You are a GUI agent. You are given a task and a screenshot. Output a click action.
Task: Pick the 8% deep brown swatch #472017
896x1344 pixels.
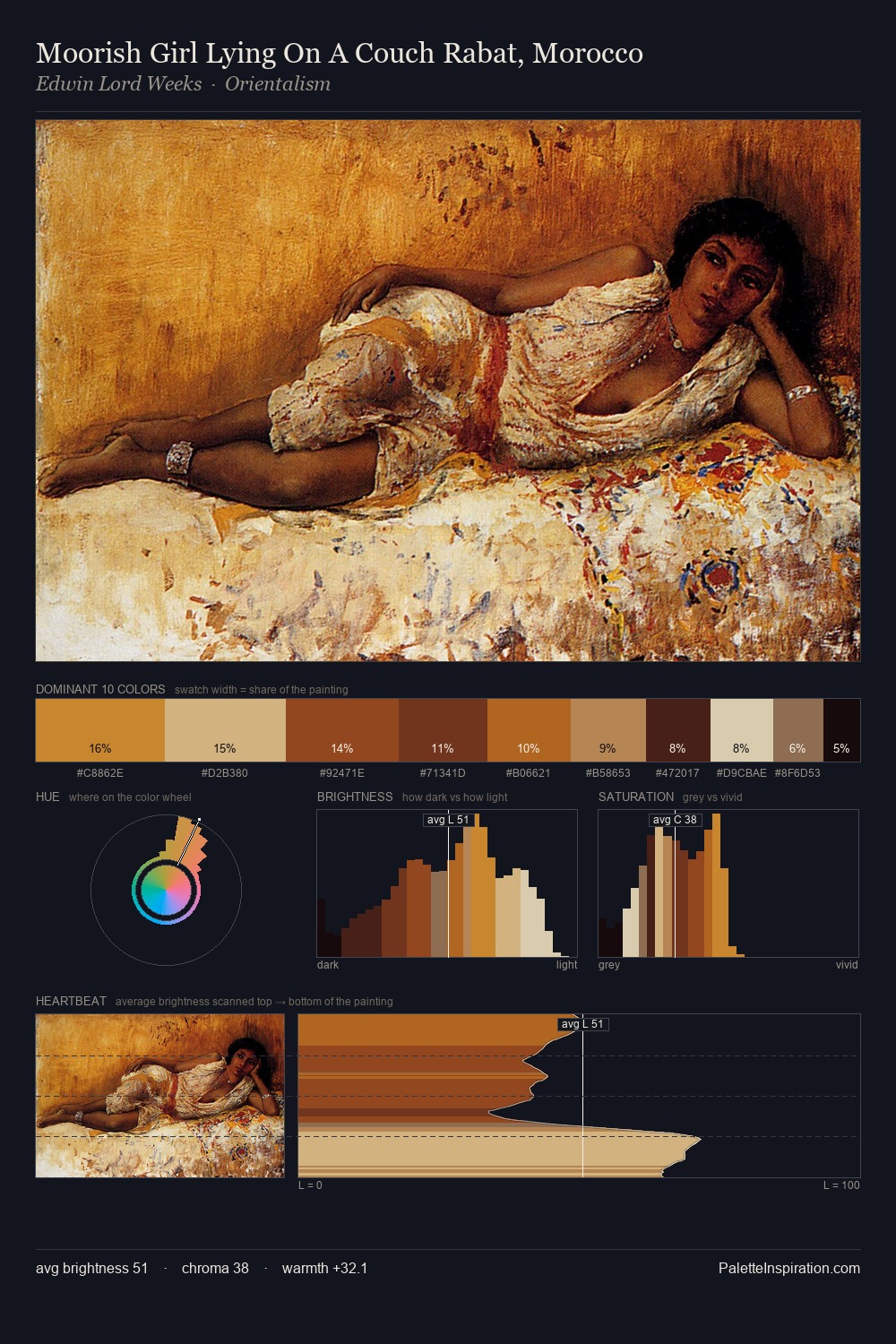tap(678, 730)
